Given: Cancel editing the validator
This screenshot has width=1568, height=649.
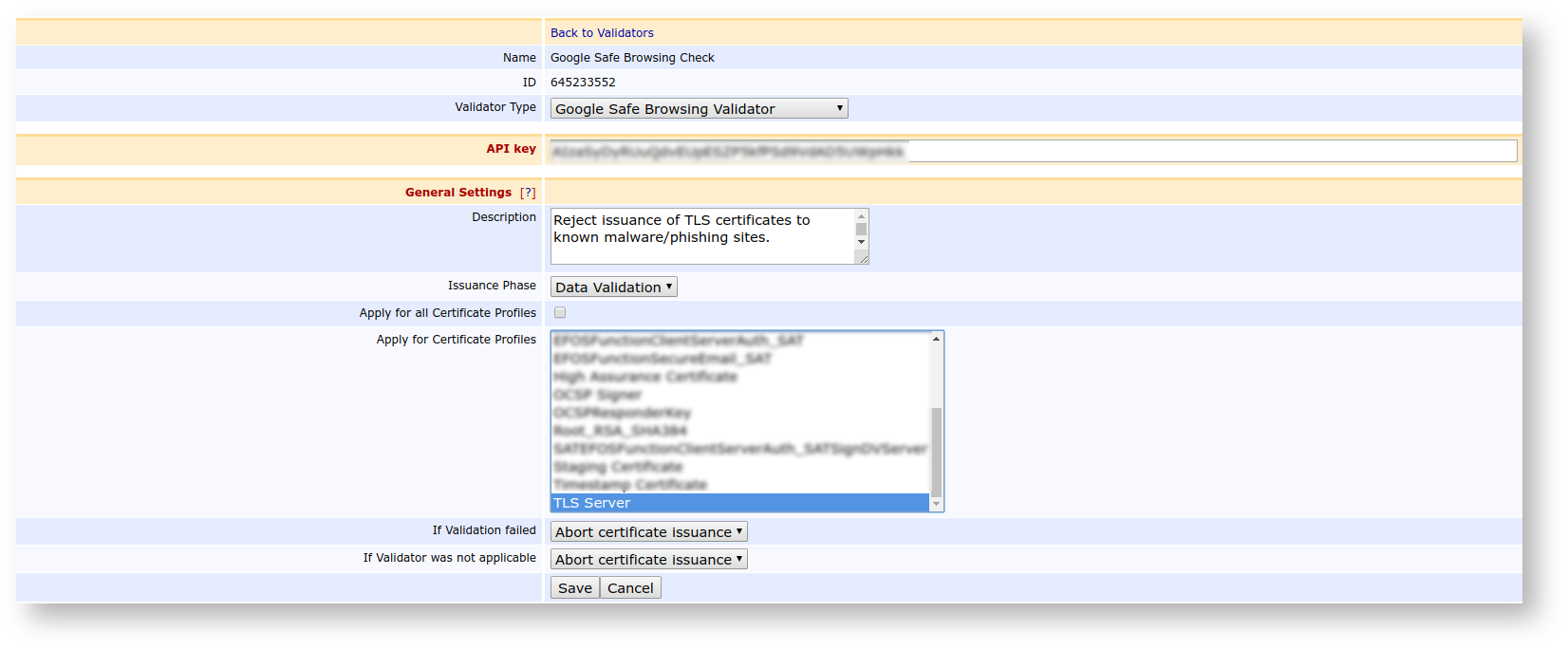Looking at the screenshot, I should 630,587.
